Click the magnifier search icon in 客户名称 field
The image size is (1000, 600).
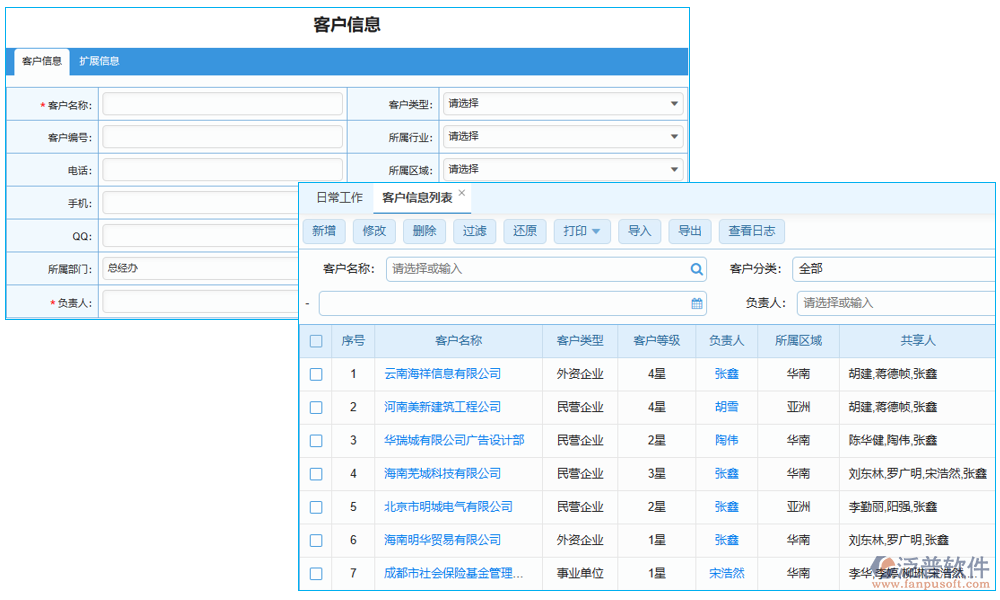[x=698, y=269]
